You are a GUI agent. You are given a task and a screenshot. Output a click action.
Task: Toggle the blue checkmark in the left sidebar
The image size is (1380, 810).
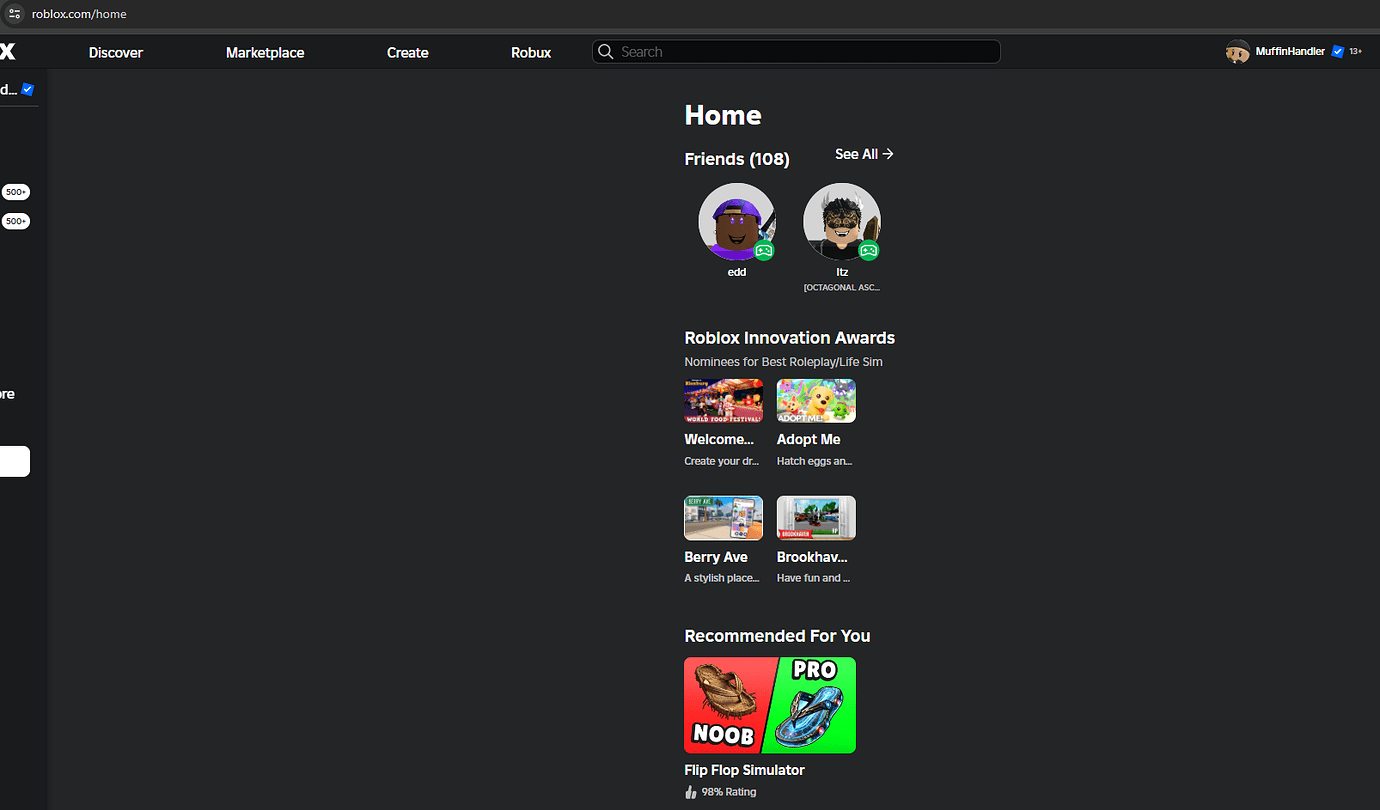pyautogui.click(x=27, y=89)
